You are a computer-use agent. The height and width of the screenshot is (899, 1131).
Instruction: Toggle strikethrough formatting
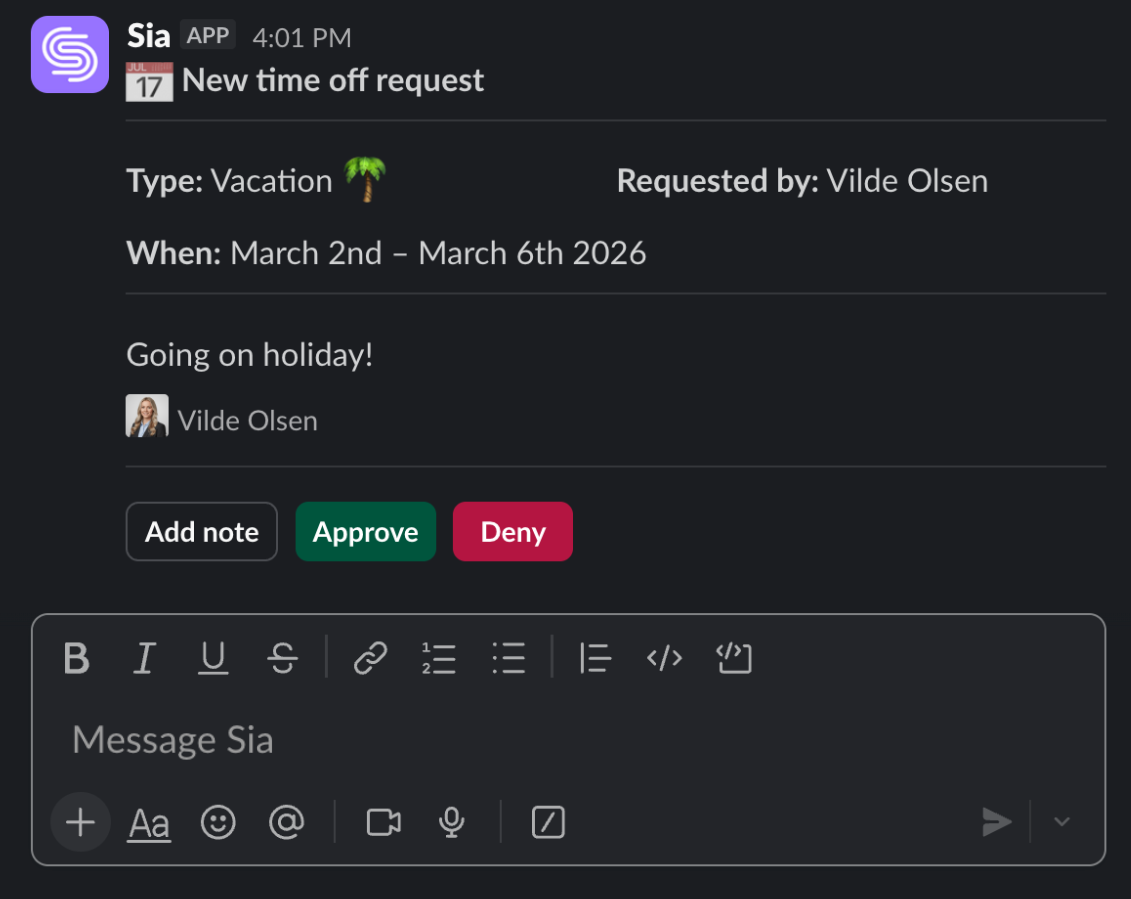(x=283, y=658)
